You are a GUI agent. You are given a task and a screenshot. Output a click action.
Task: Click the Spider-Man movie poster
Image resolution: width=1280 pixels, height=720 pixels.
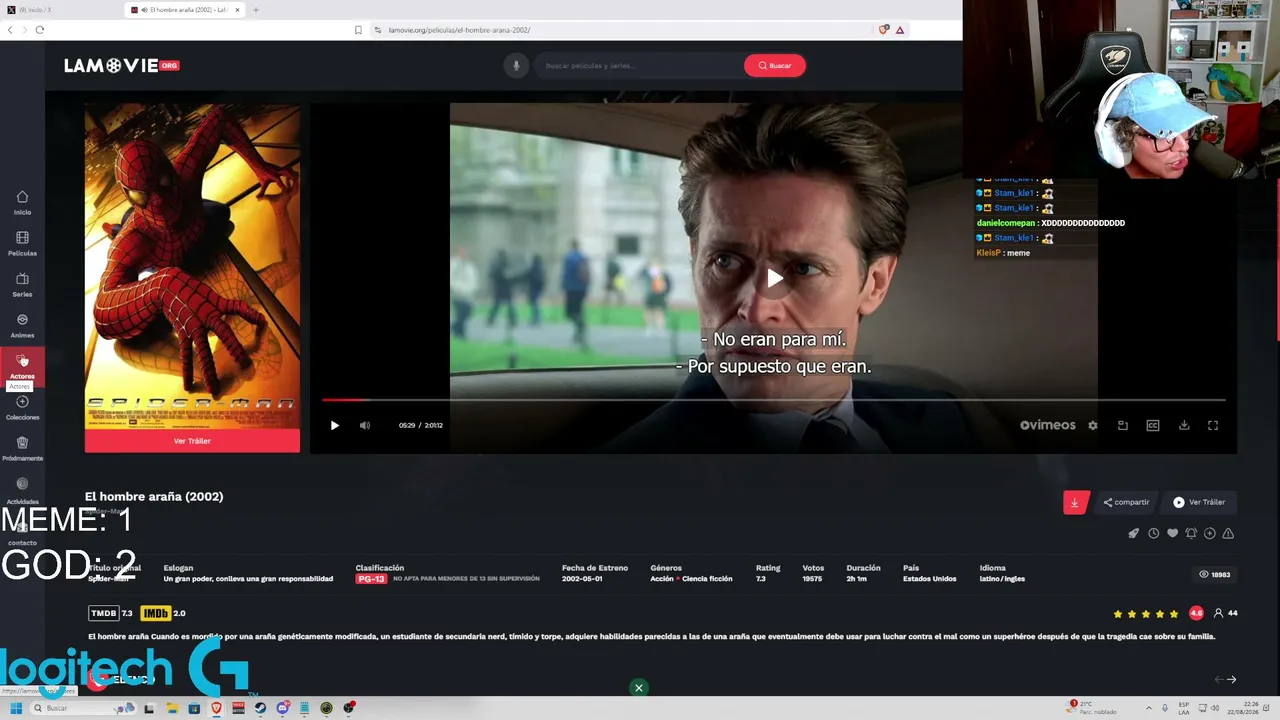192,266
